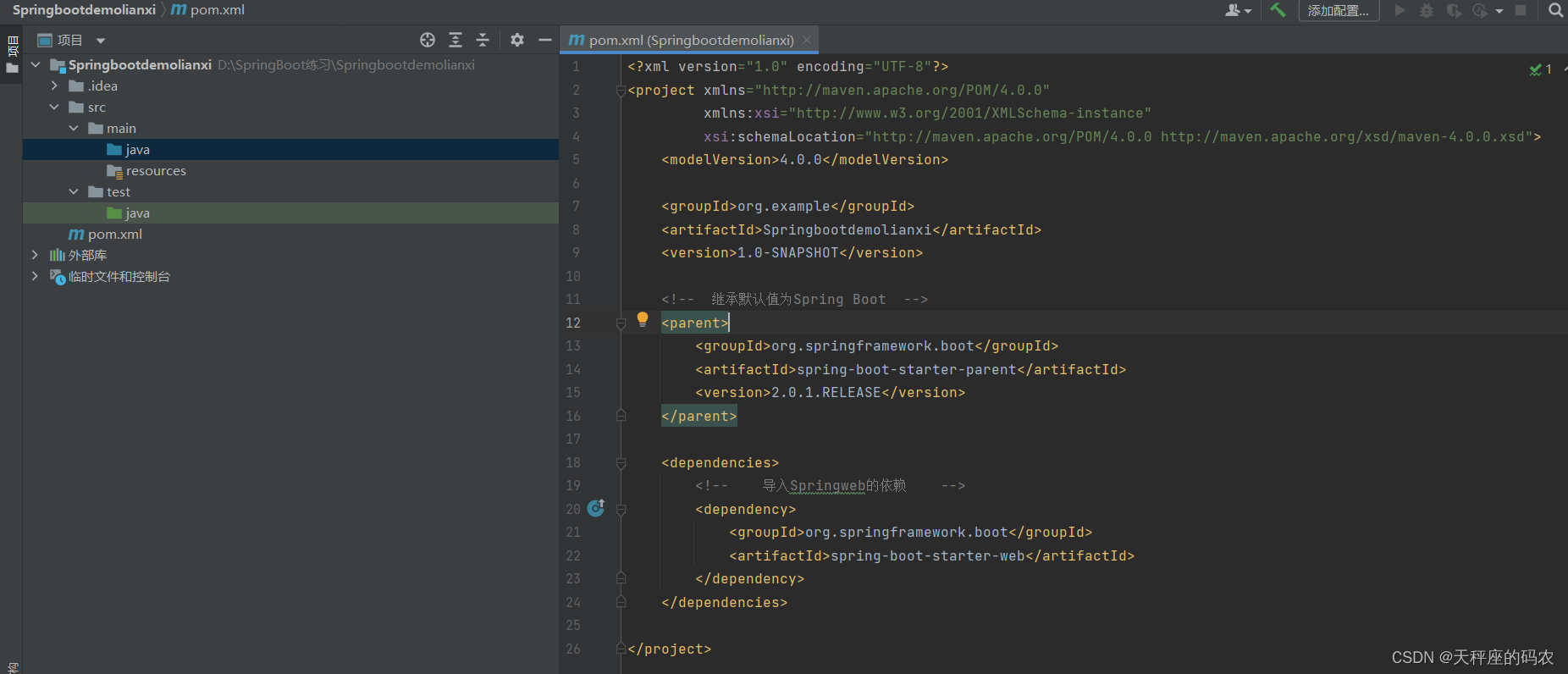
Task: Open dropdown arrow beside user icon
Action: pos(1248,11)
